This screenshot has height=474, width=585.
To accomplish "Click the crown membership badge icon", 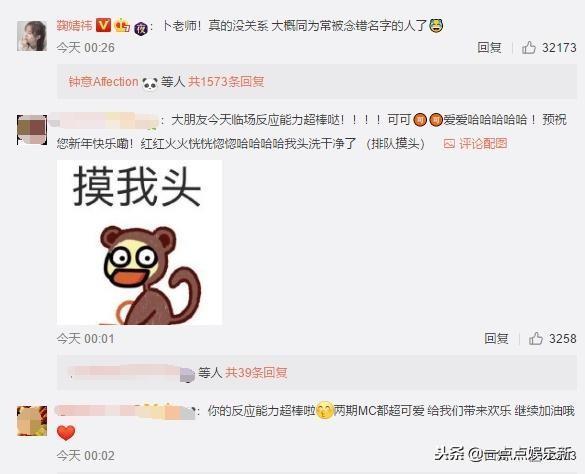I will pos(122,26).
